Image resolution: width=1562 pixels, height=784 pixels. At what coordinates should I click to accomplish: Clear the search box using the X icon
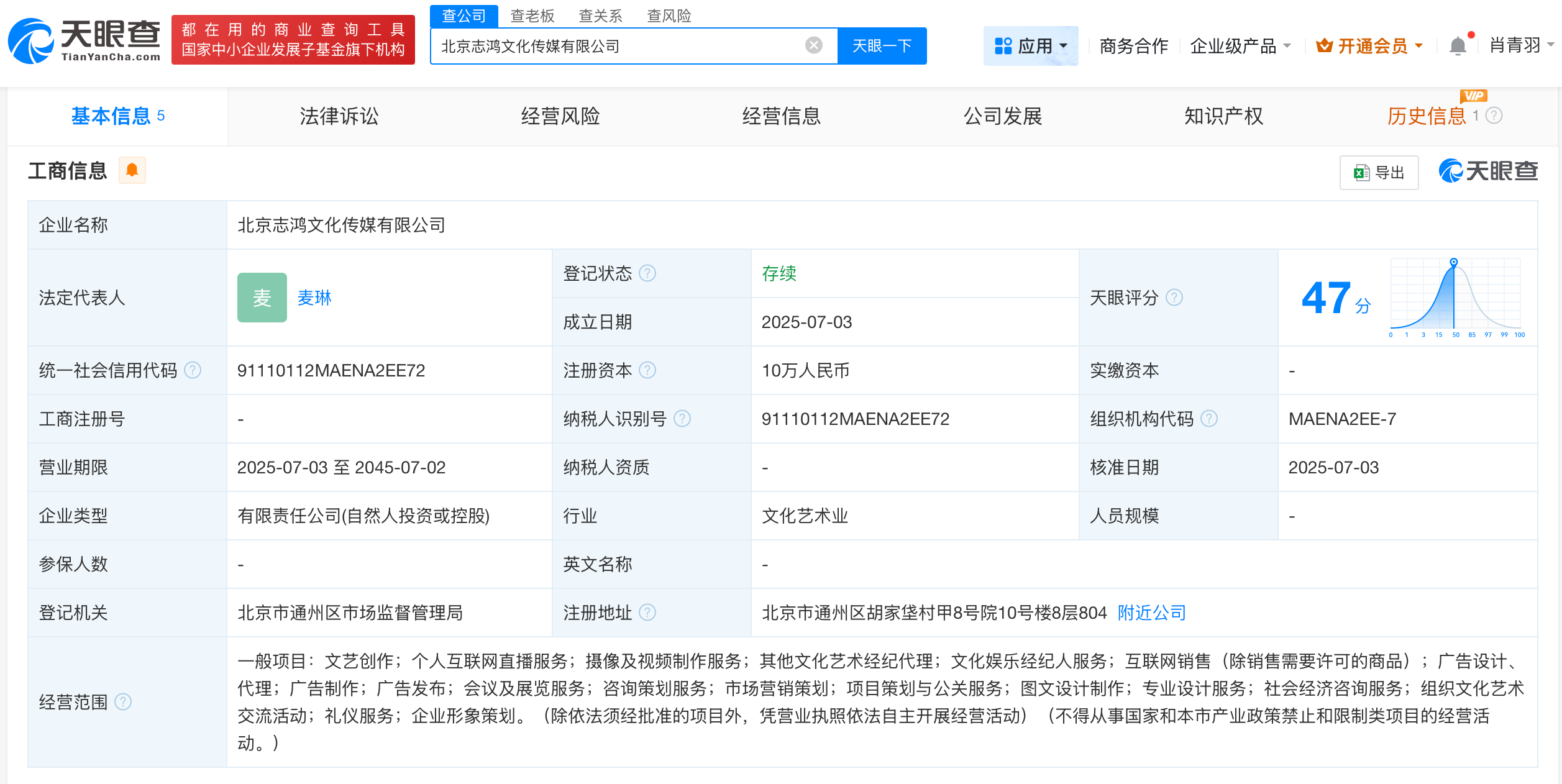812,43
